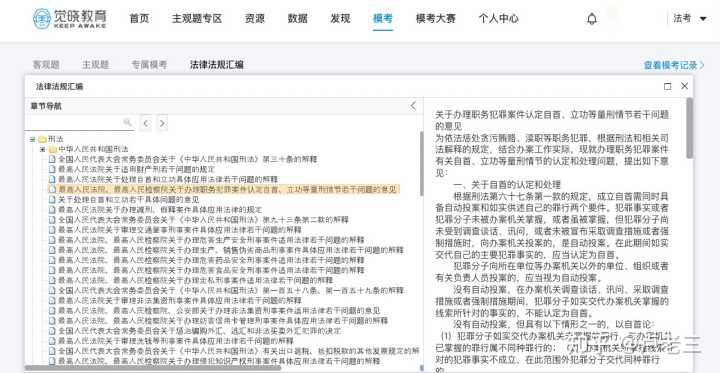Open 第一百五十八条、第一百五十九条的解释

tap(231, 290)
